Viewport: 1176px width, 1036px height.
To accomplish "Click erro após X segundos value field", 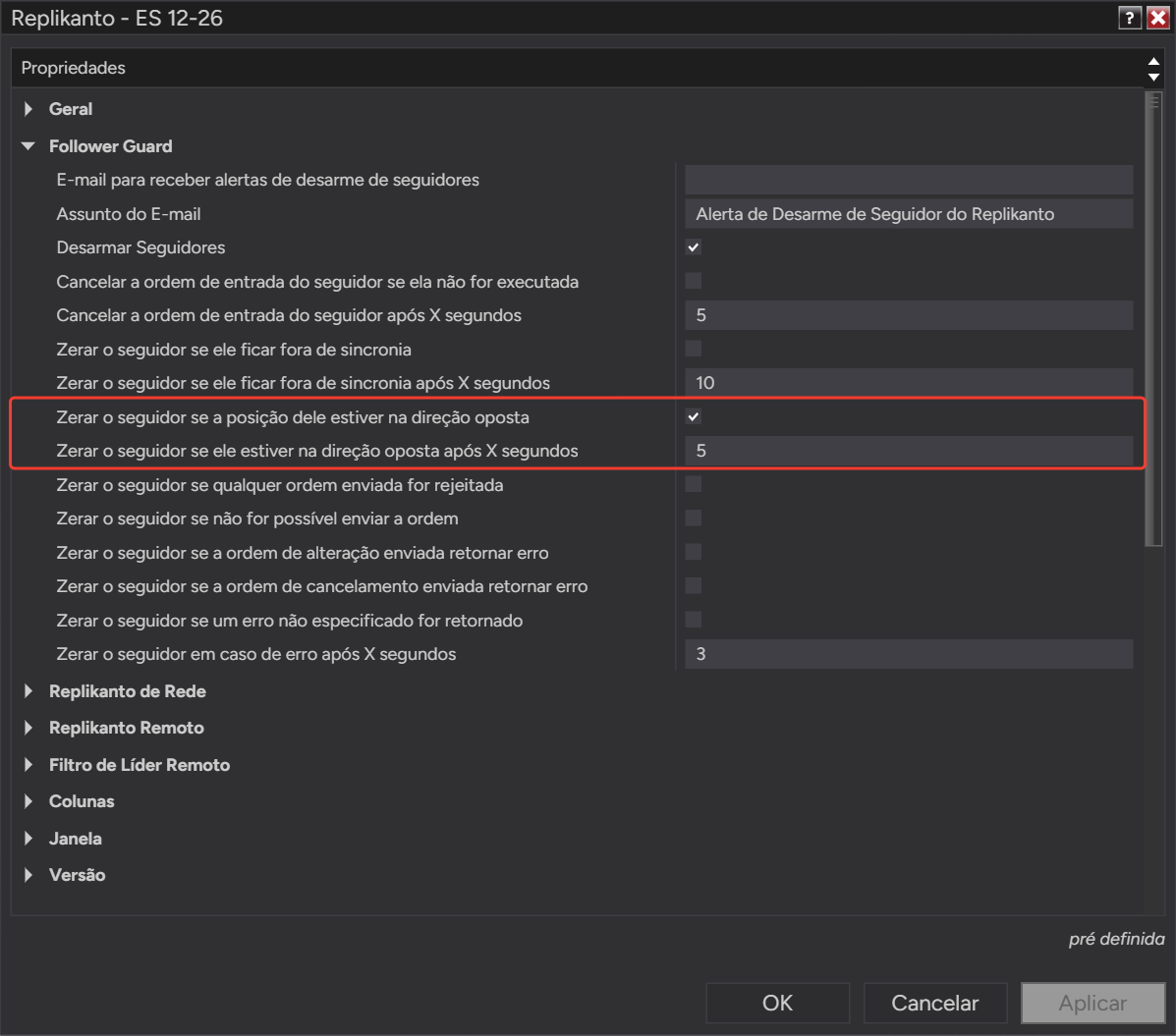I will [908, 654].
